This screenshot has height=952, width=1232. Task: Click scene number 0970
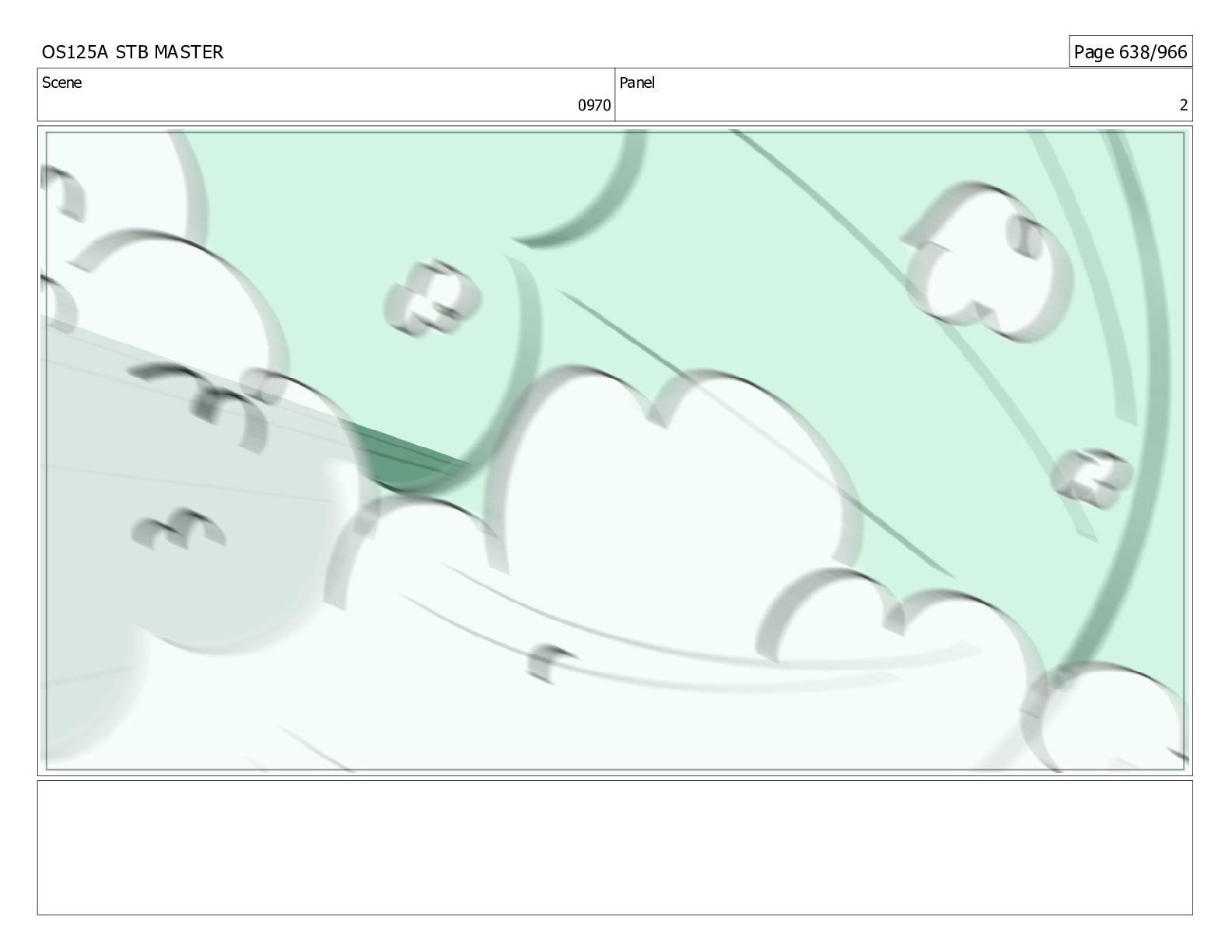click(x=594, y=106)
